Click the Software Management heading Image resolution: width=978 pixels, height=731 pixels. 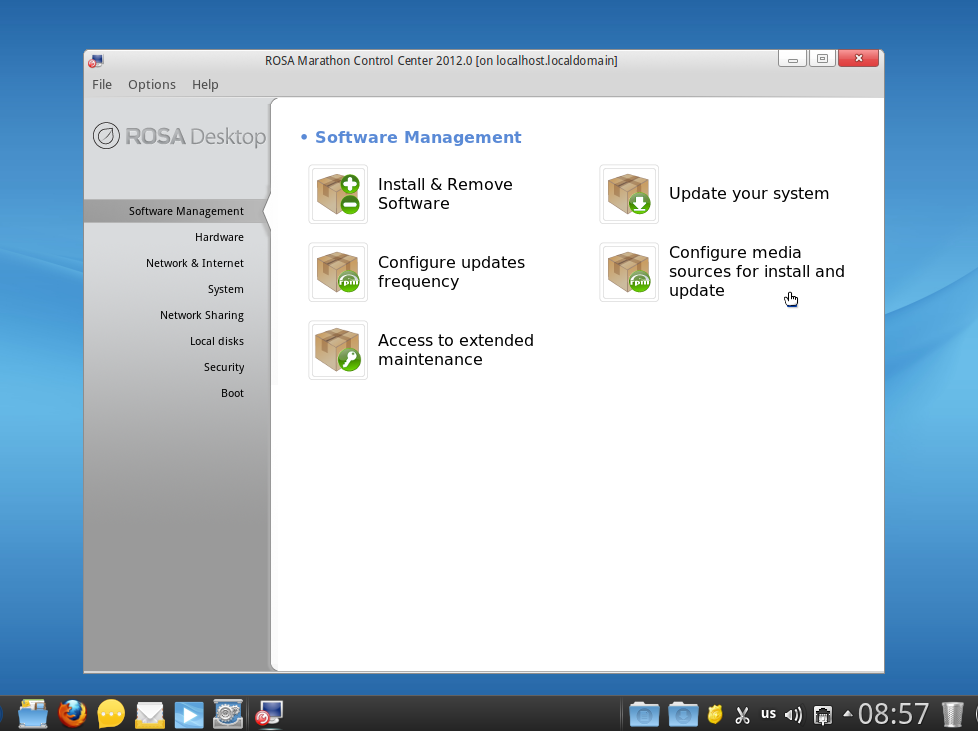click(418, 137)
